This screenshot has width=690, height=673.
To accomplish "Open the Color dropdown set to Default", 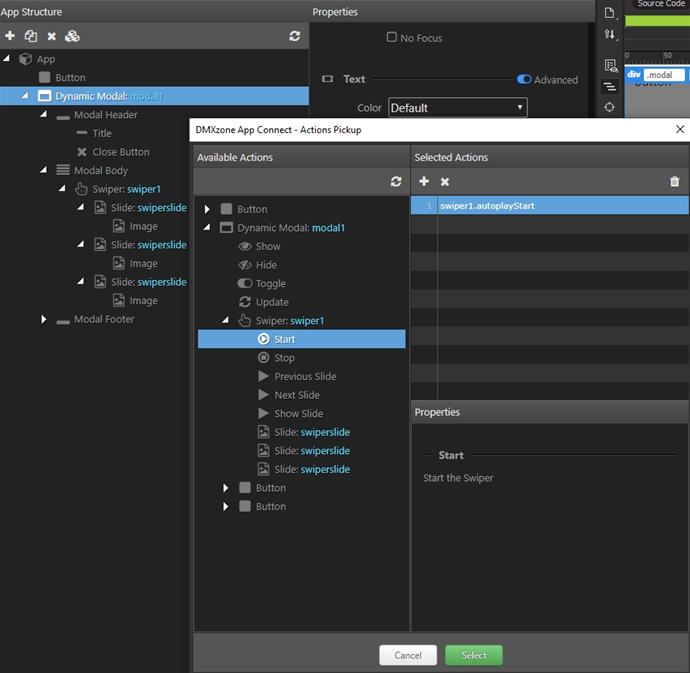I will [458, 107].
